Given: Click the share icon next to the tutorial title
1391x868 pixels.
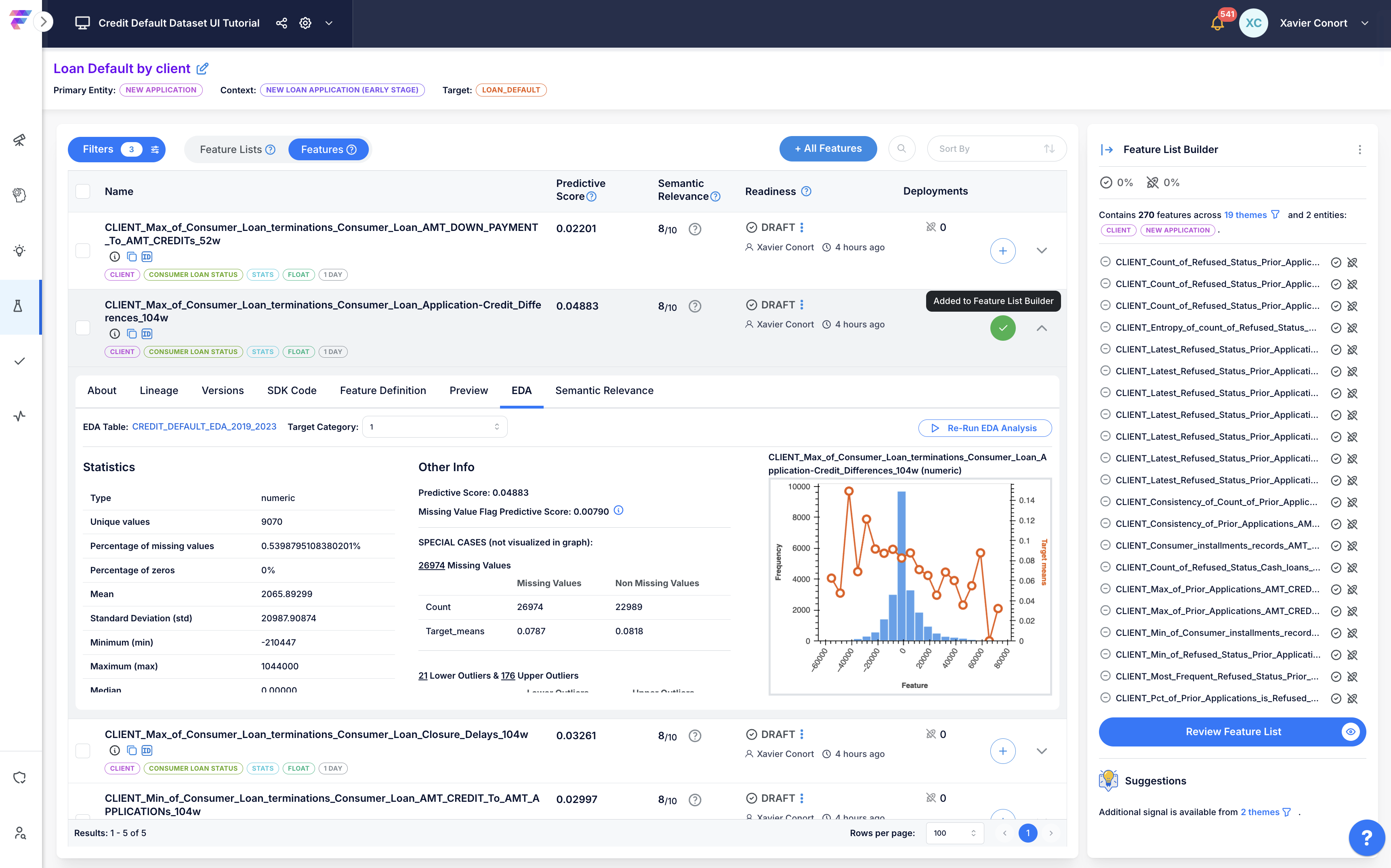Looking at the screenshot, I should [x=282, y=23].
